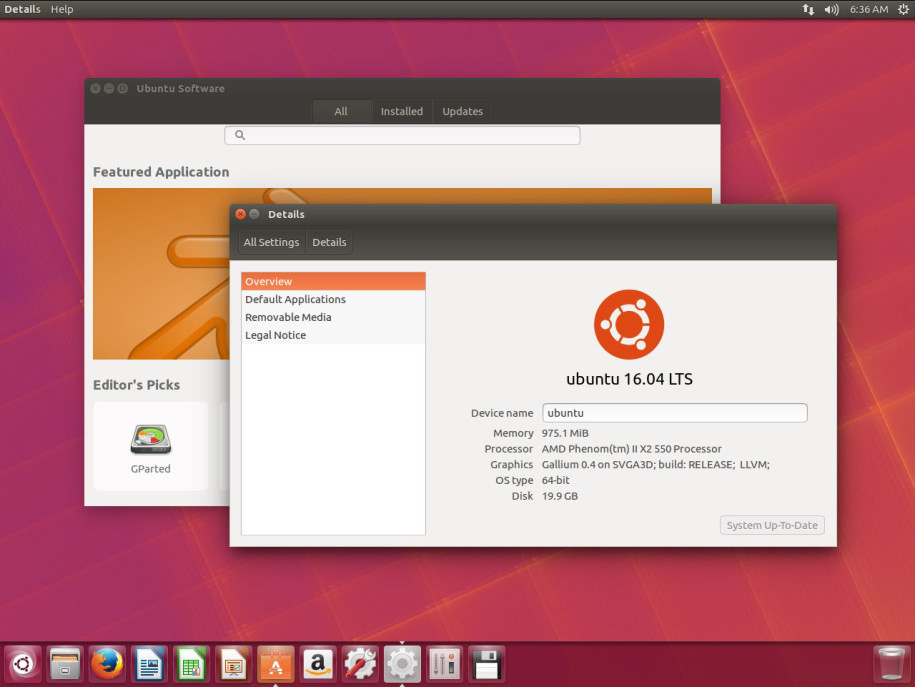Screen dimensions: 915x687
Task: Click the 975.1 MiB memory value
Action: pyautogui.click(x=565, y=433)
